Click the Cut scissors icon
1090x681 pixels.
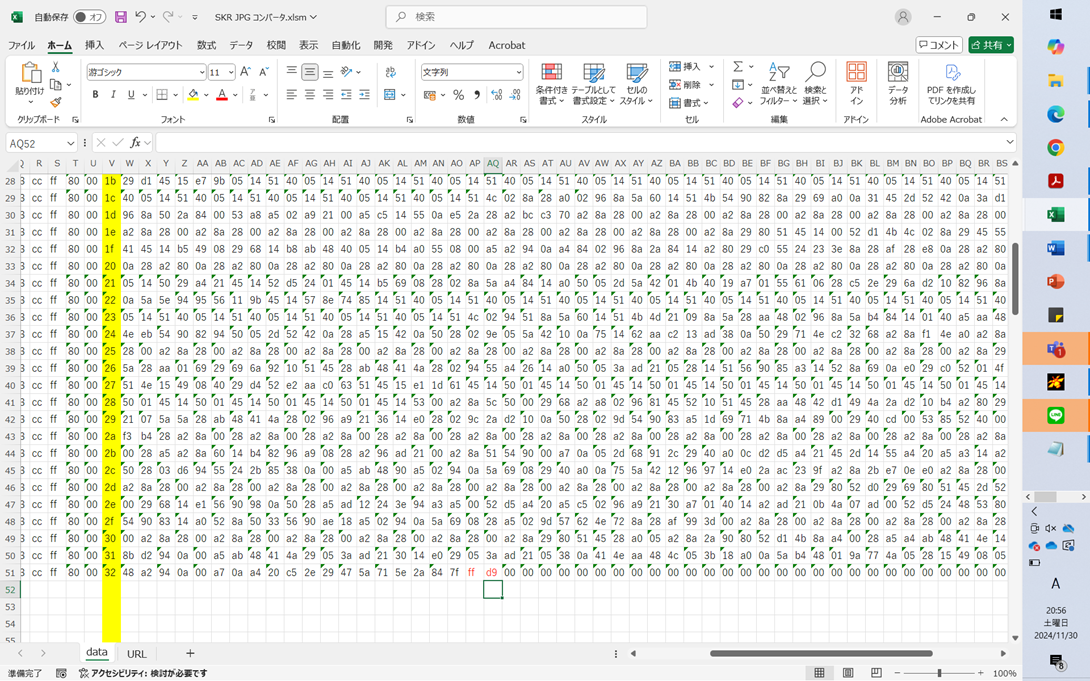56,67
